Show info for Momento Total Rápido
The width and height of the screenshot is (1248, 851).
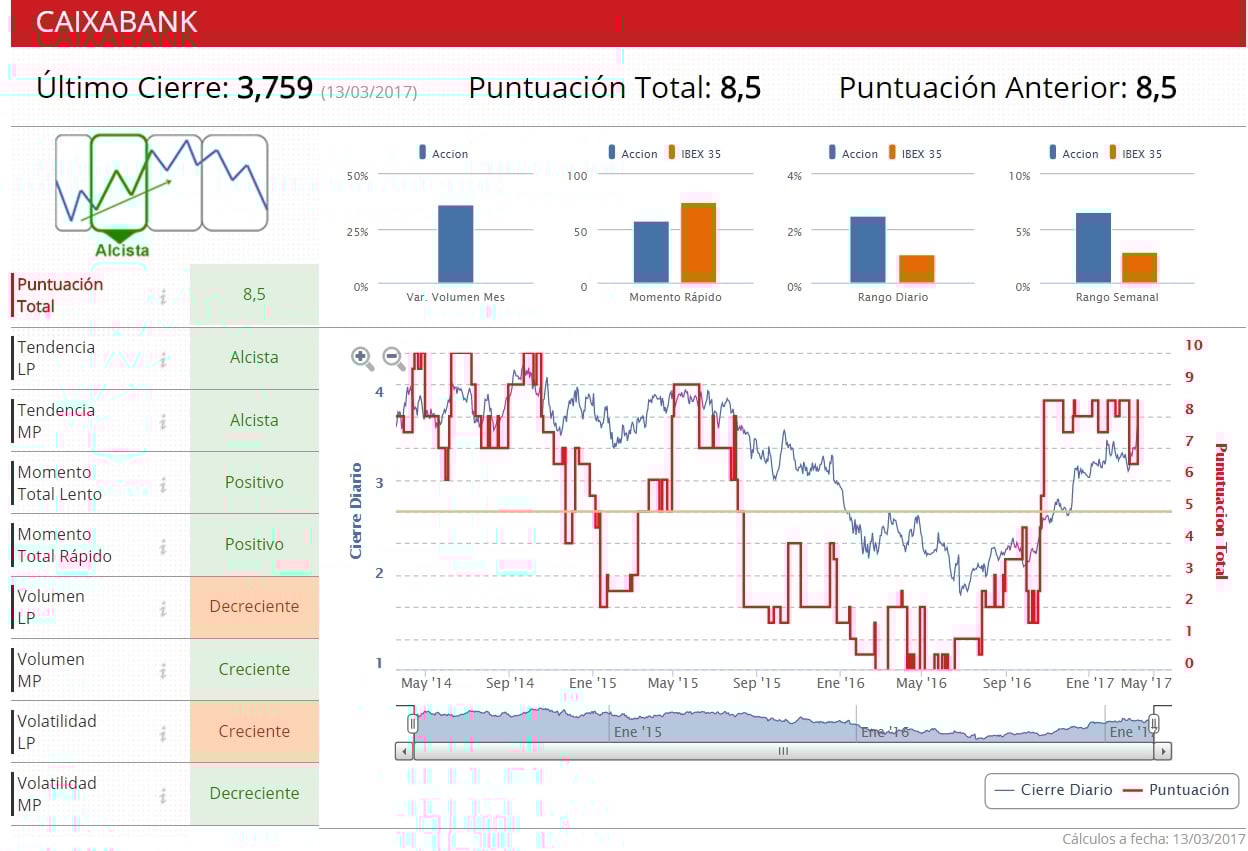163,545
